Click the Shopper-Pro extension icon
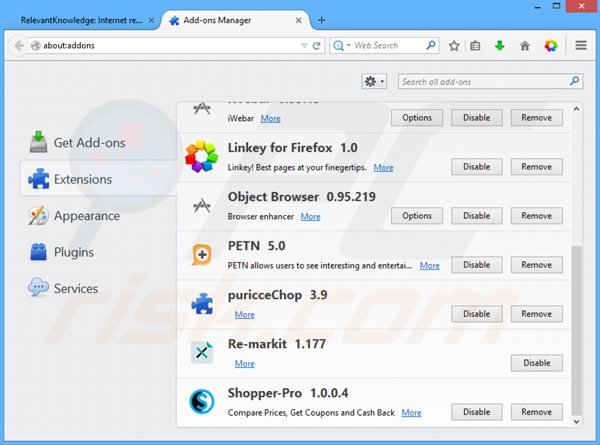 pos(201,402)
